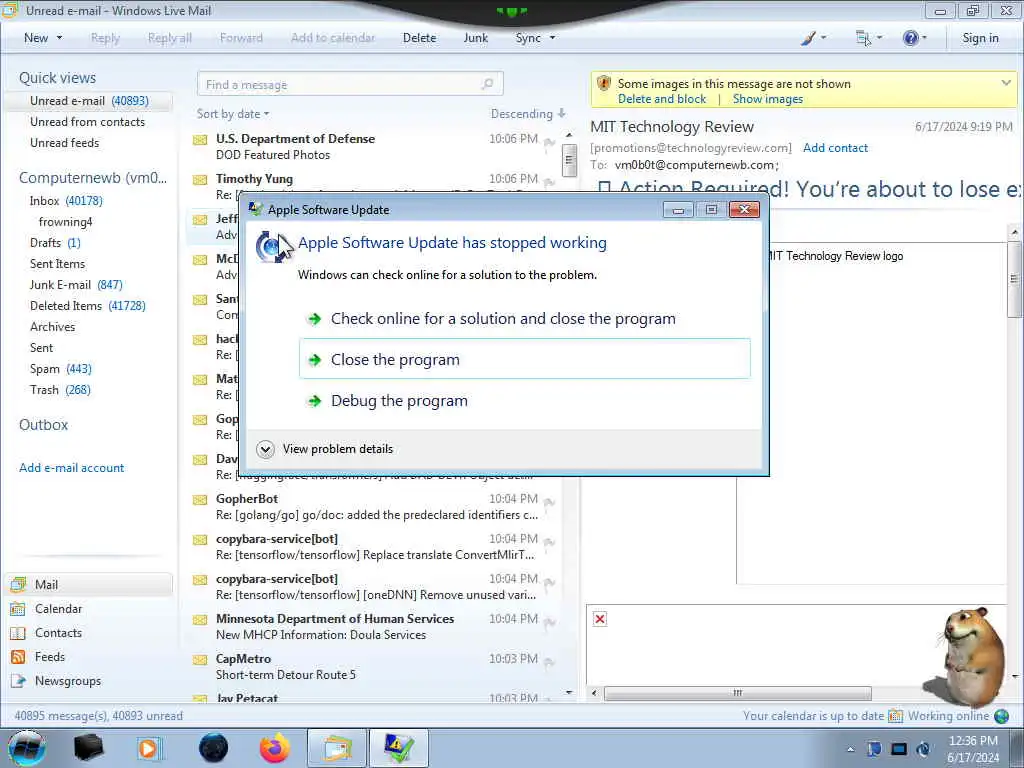The image size is (1024, 768).
Task: Select the Outbox heading
Action: (x=44, y=424)
